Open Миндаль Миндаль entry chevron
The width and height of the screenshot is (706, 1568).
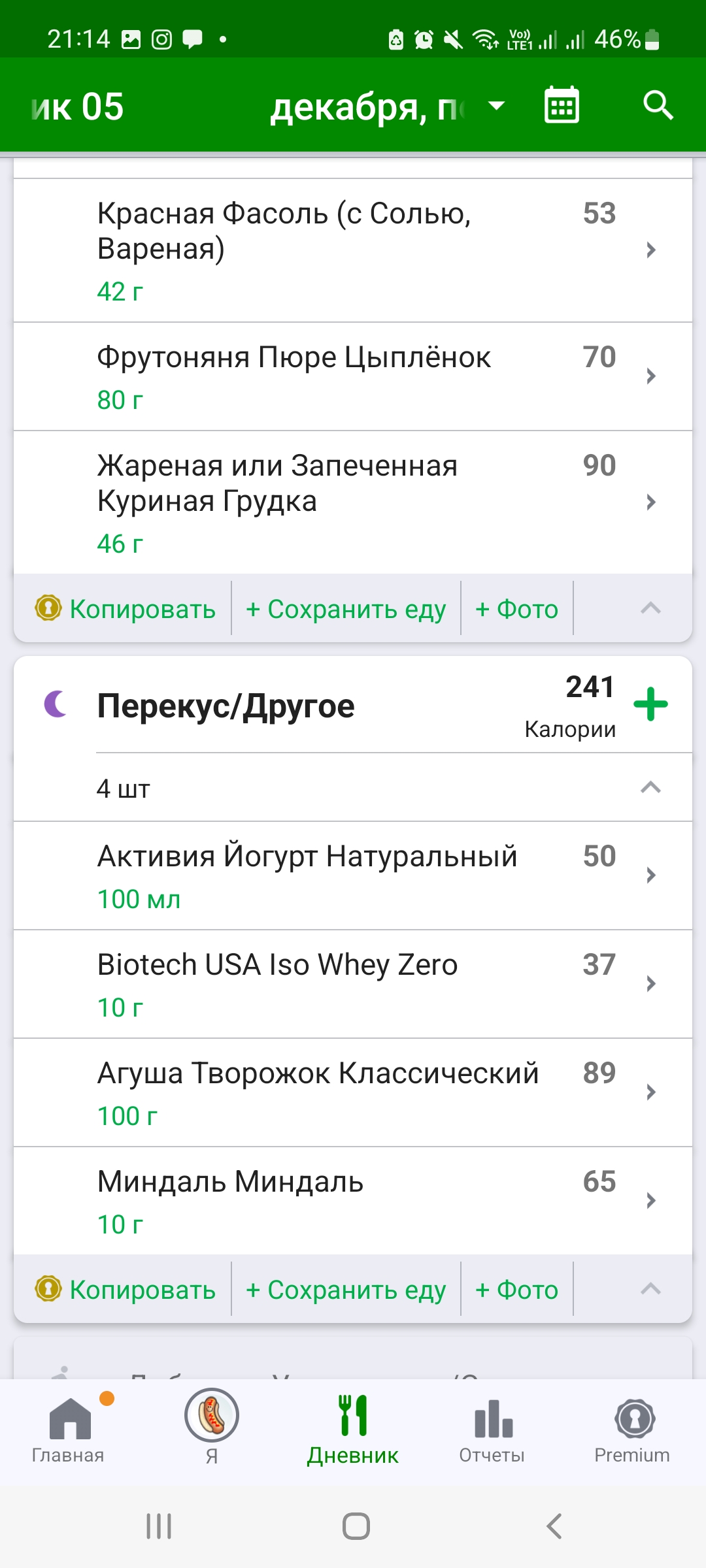point(650,1201)
